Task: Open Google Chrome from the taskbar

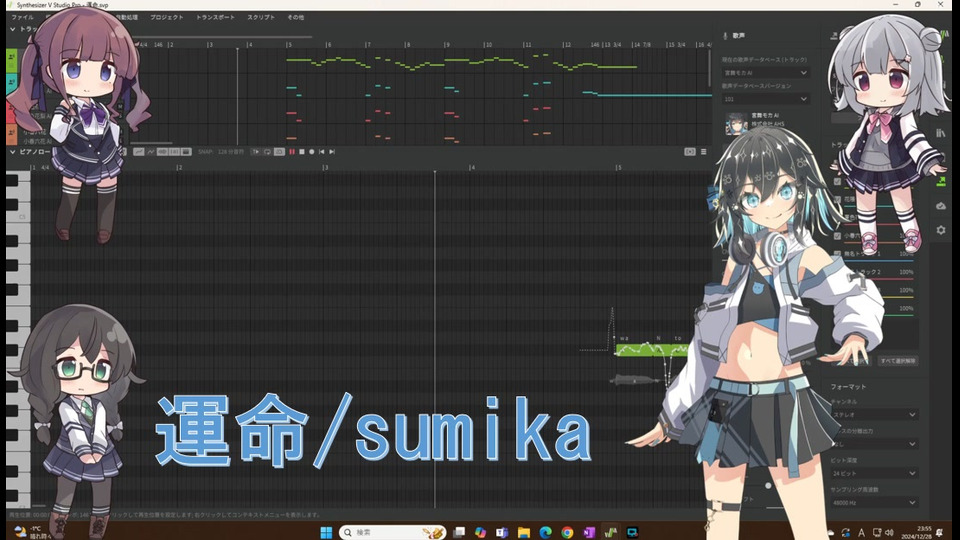Action: pyautogui.click(x=567, y=532)
